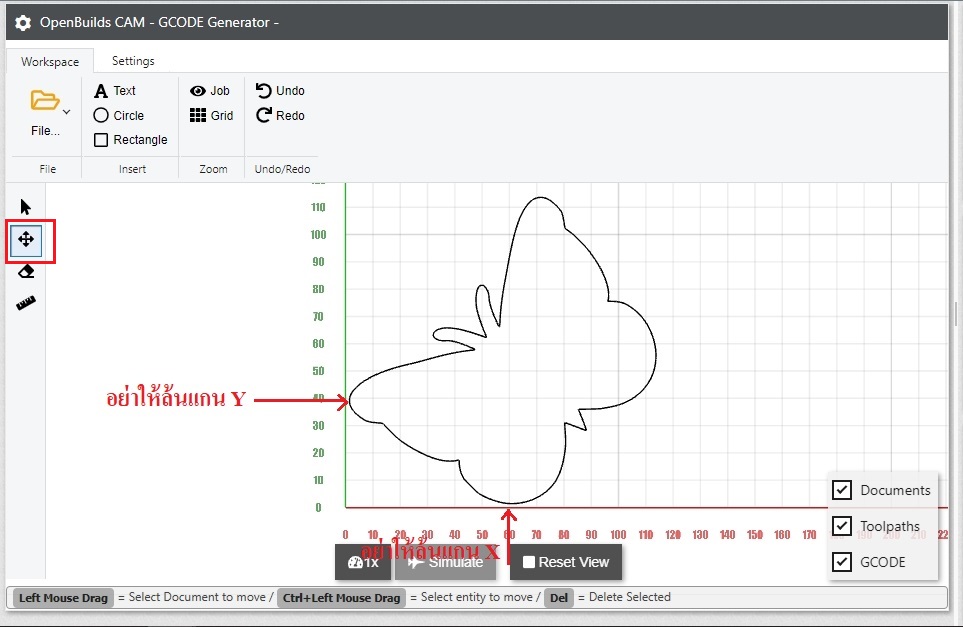Insert Text into the workspace
The image size is (963, 627).
pos(115,91)
